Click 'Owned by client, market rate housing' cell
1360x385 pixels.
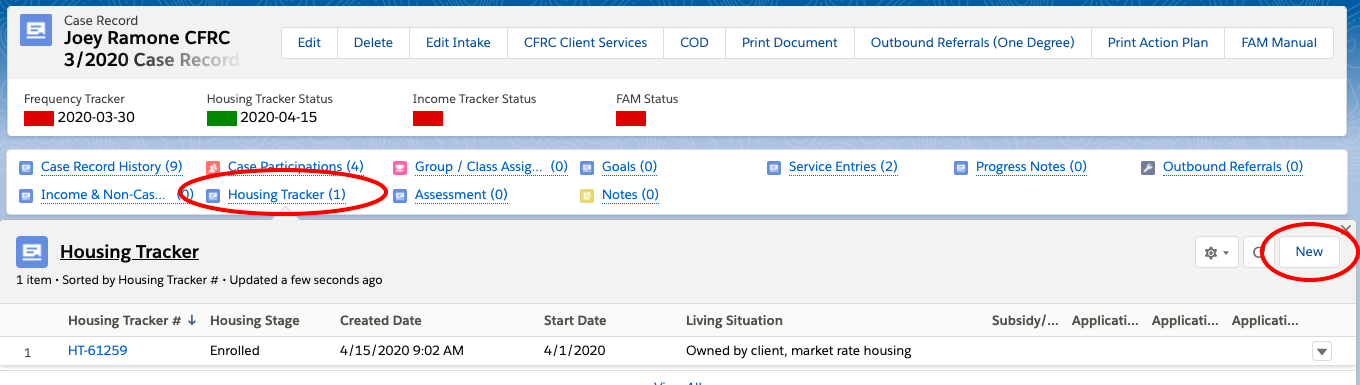tap(799, 351)
